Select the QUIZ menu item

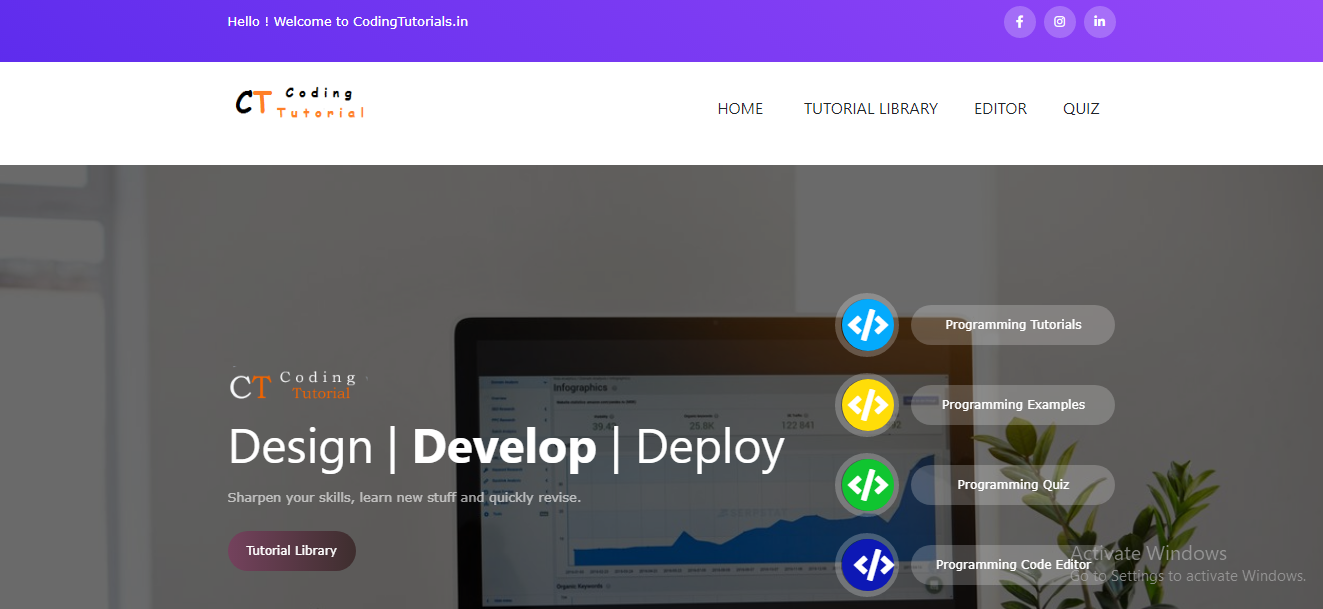pyautogui.click(x=1081, y=109)
